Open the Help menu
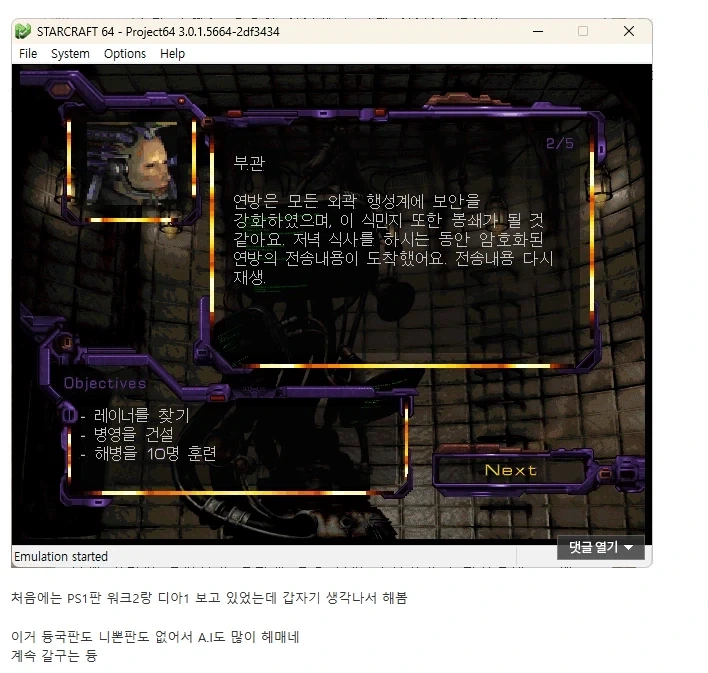 pos(172,54)
